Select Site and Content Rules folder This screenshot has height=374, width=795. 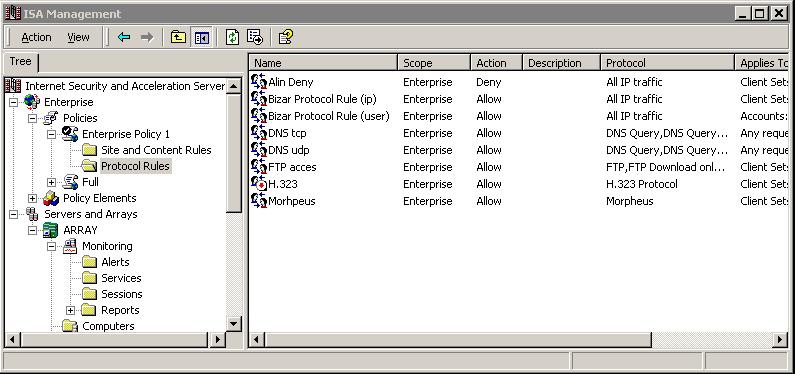(x=156, y=150)
